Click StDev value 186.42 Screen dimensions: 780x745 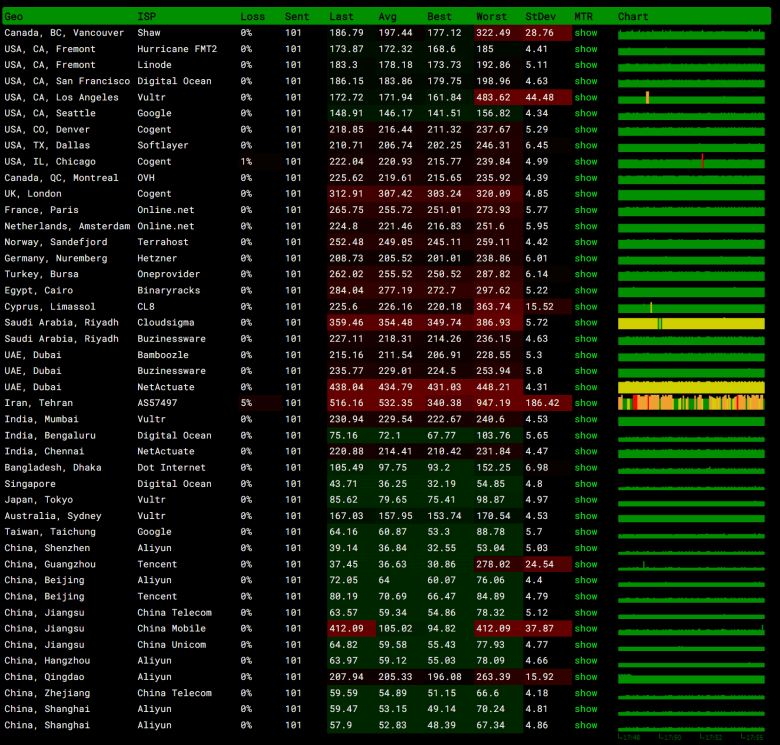click(x=542, y=403)
